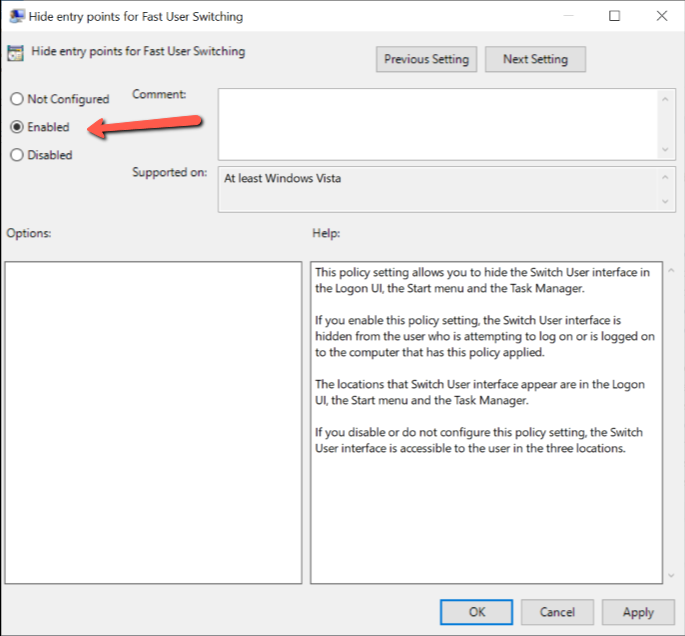This screenshot has height=636, width=685.
Task: Apply the policy changes
Action: [x=638, y=612]
